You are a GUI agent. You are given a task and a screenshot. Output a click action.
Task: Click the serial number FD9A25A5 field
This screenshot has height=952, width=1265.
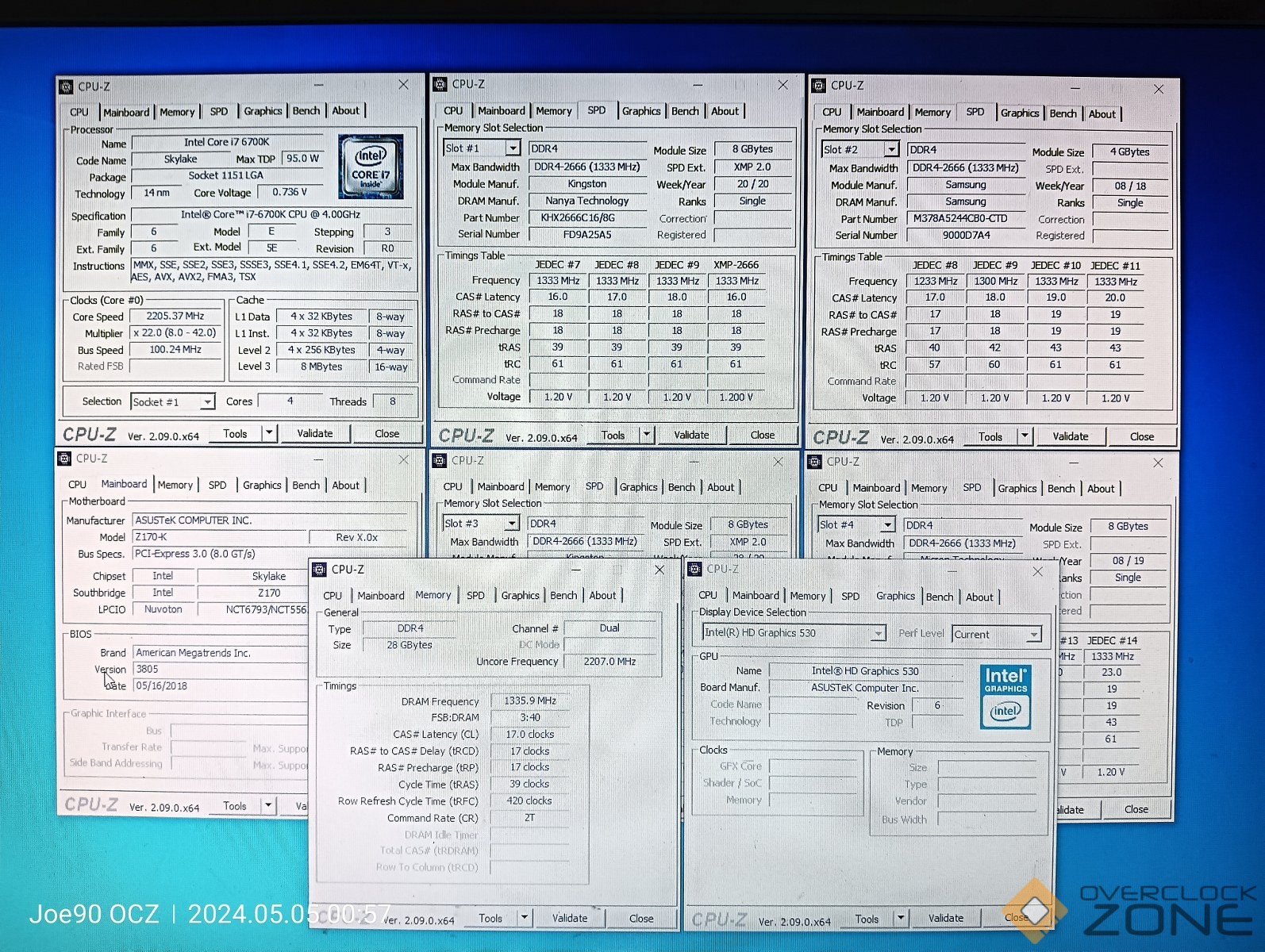(x=587, y=234)
